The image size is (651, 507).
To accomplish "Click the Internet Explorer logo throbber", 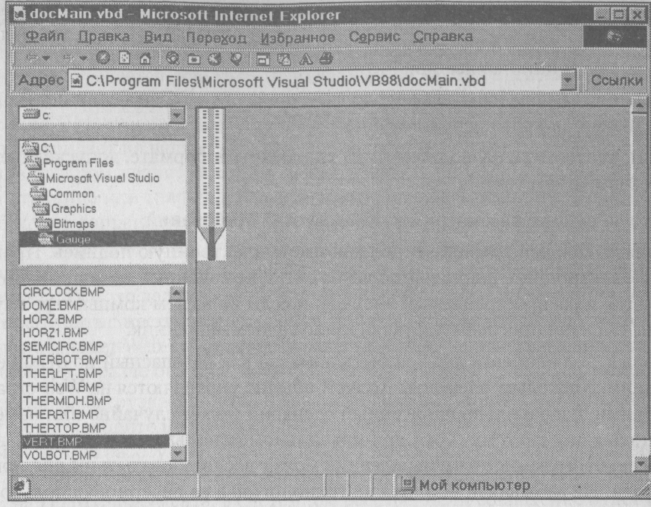I will point(615,37).
